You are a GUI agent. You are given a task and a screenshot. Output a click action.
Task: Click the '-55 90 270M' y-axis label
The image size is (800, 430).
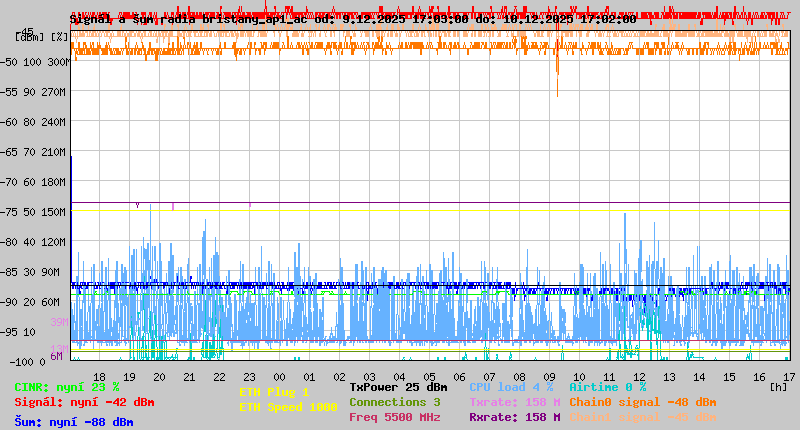point(35,92)
